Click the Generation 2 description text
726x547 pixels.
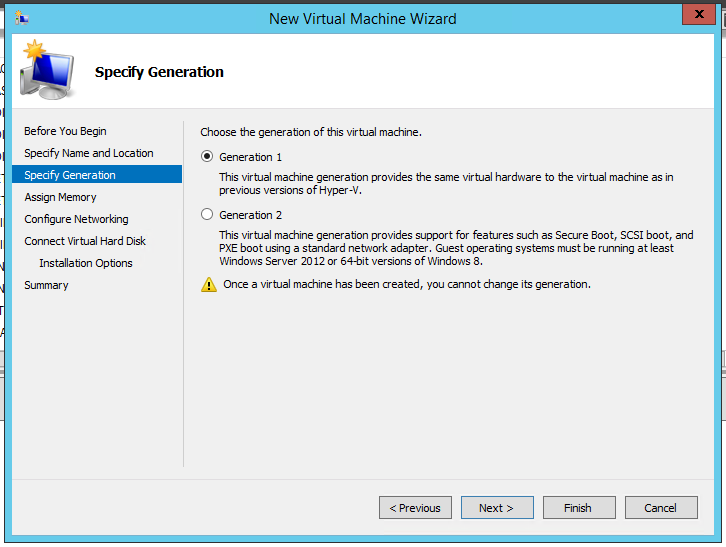(x=455, y=248)
